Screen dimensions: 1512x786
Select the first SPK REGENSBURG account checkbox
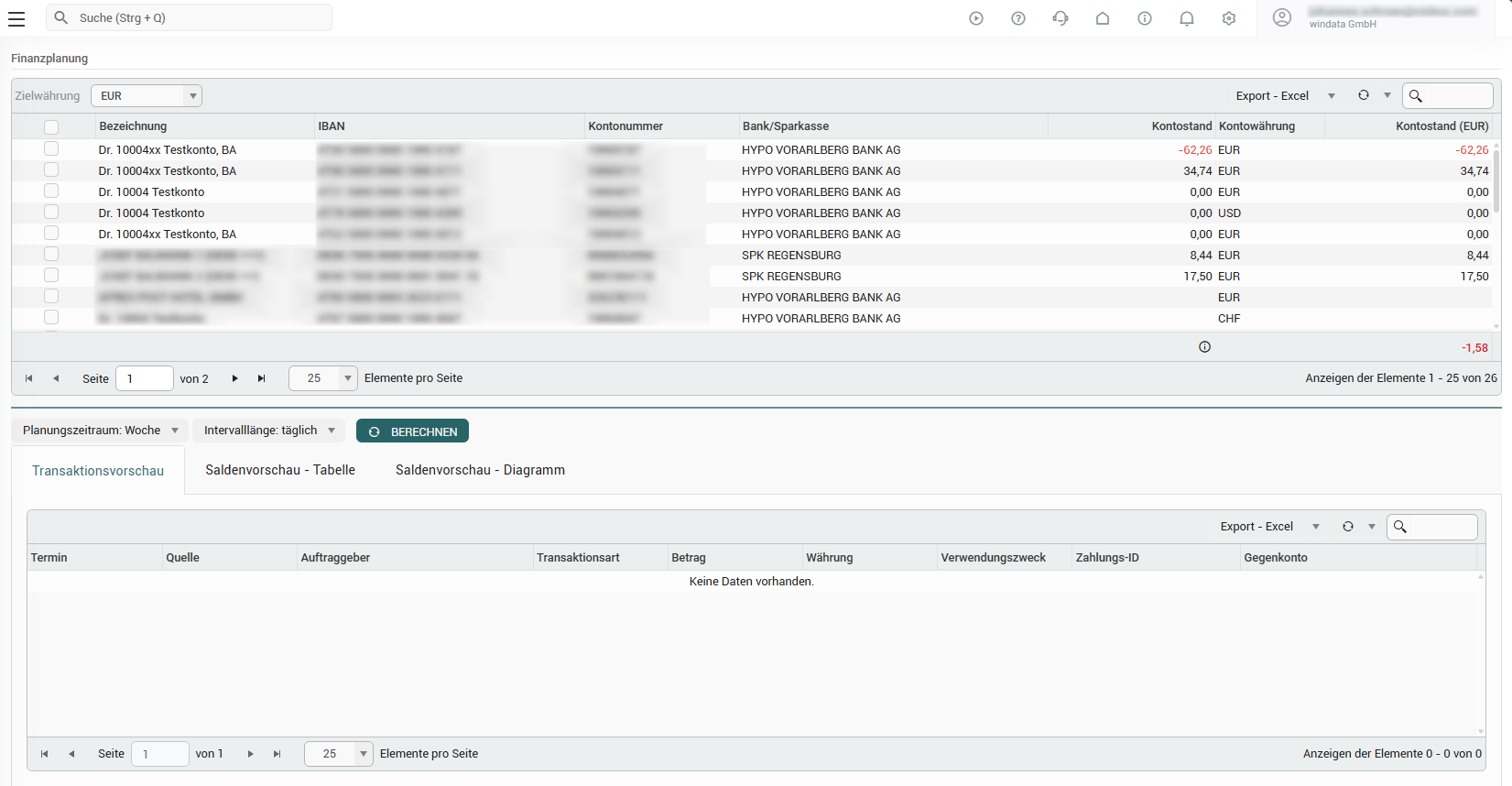click(x=51, y=255)
